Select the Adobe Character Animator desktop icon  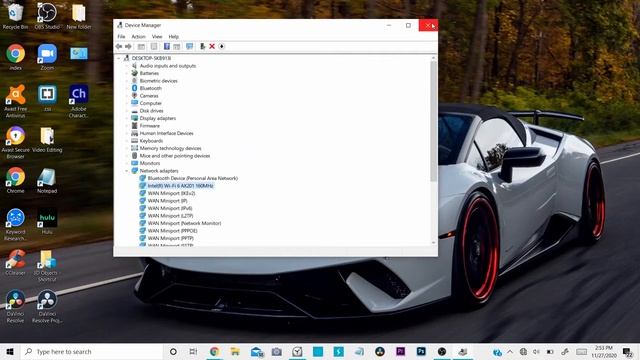[79, 101]
